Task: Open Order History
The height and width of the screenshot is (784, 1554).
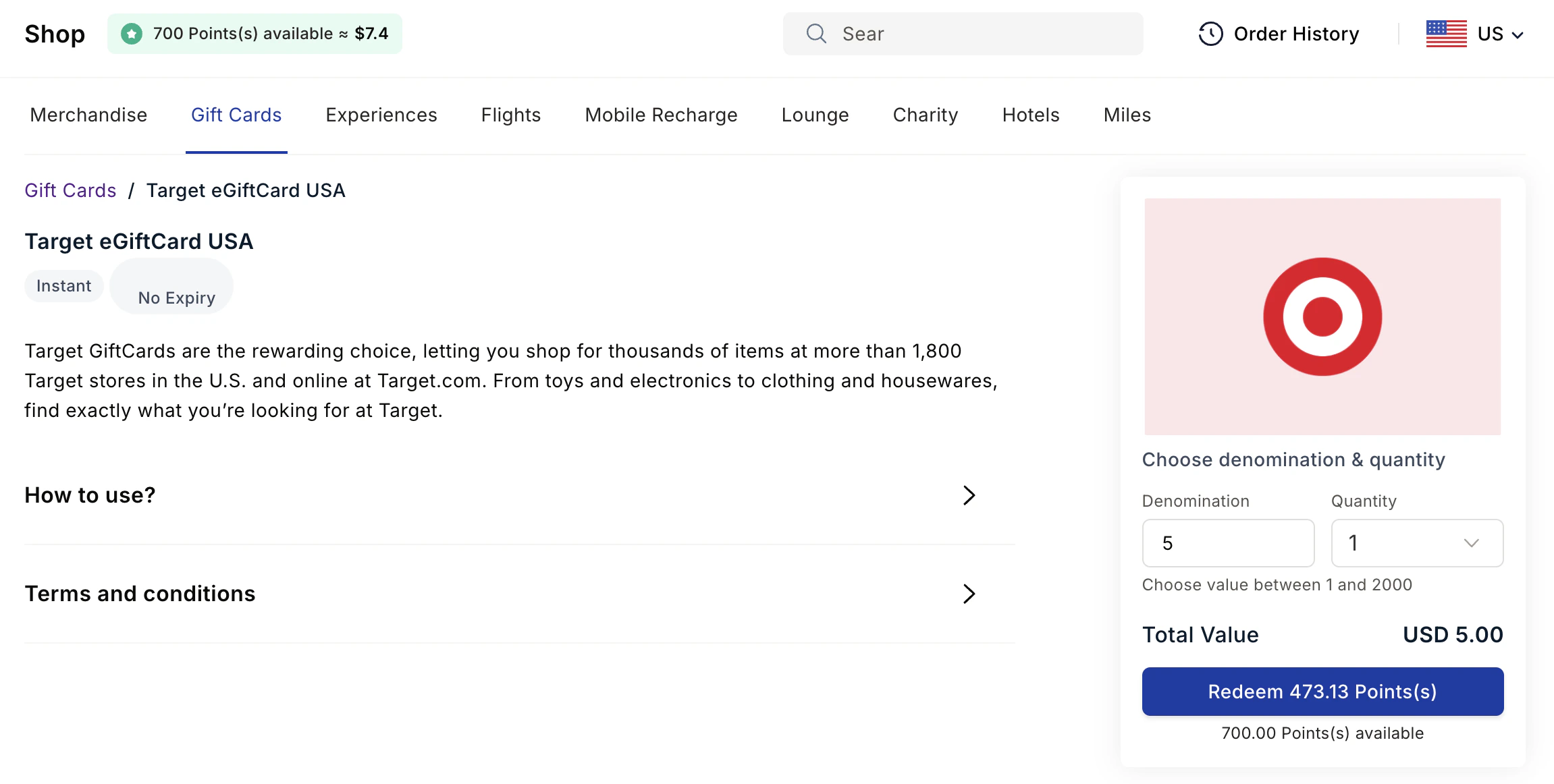Action: [x=1279, y=34]
